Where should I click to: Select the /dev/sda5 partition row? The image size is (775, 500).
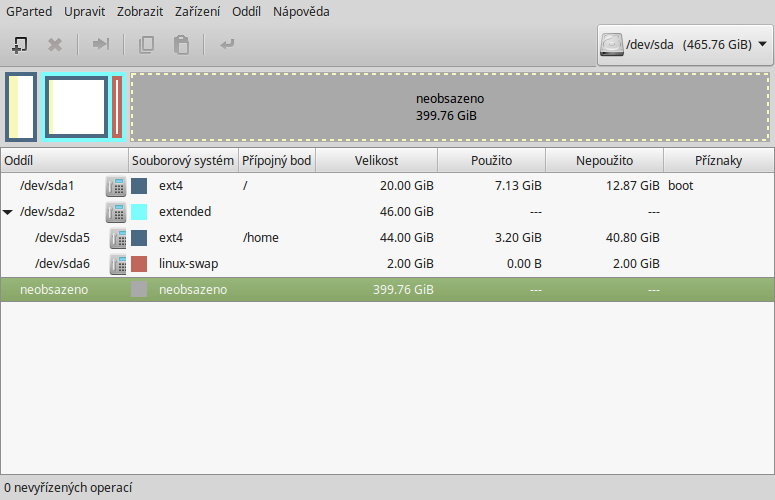click(x=388, y=238)
